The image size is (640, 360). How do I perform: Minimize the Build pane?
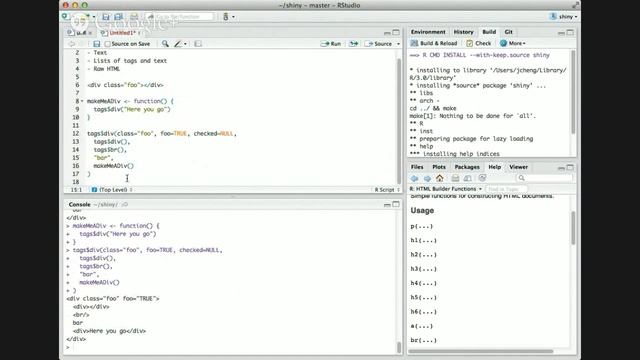[561, 33]
